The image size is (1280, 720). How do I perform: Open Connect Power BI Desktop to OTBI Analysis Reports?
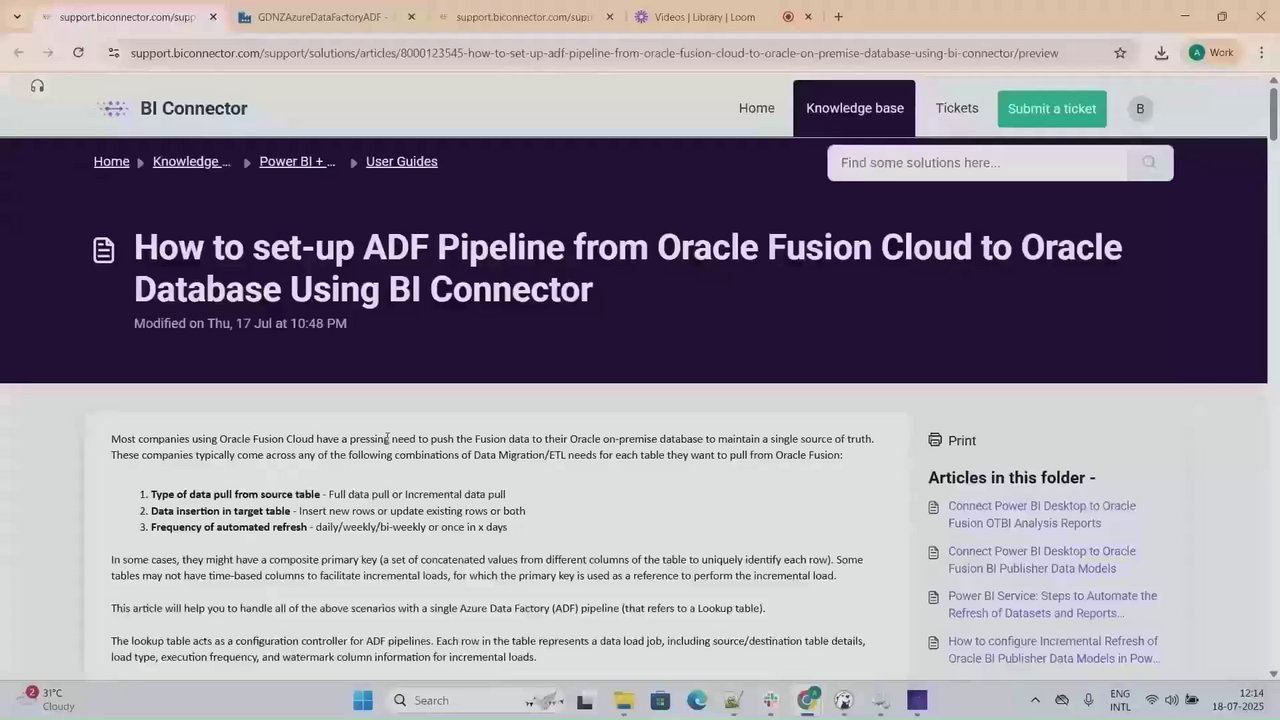point(1041,514)
